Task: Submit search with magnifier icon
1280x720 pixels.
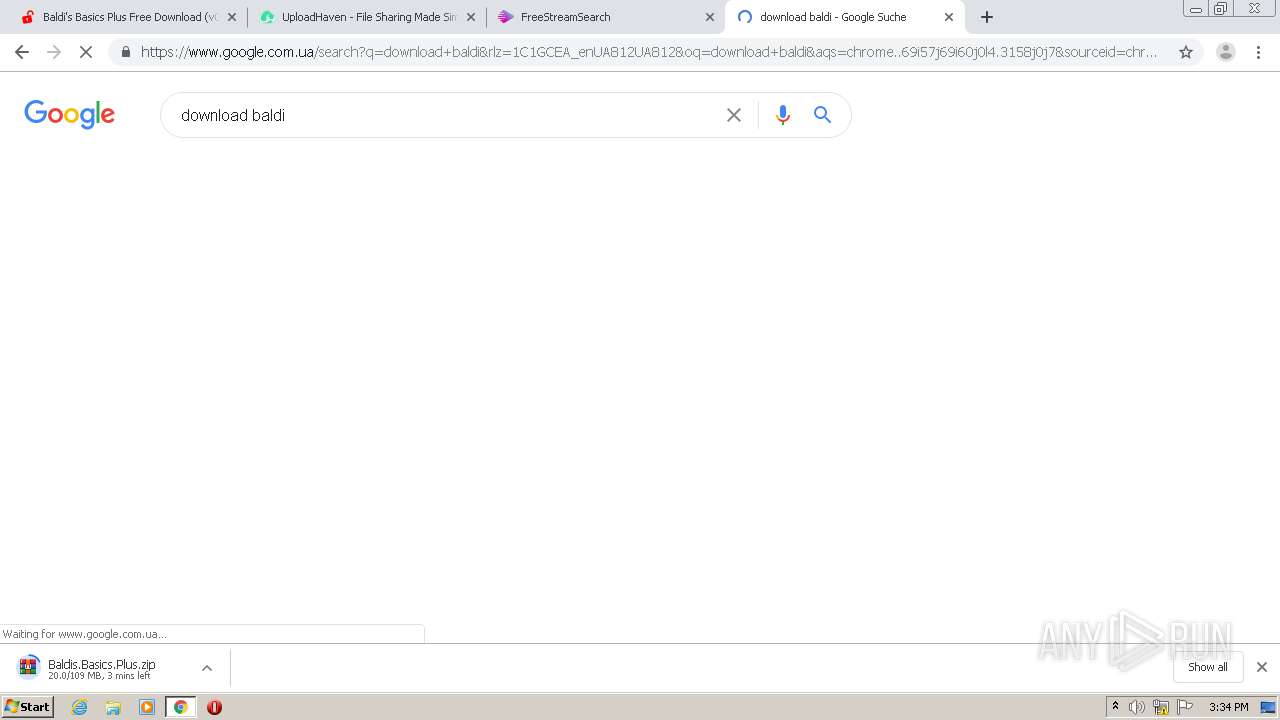Action: click(x=822, y=115)
